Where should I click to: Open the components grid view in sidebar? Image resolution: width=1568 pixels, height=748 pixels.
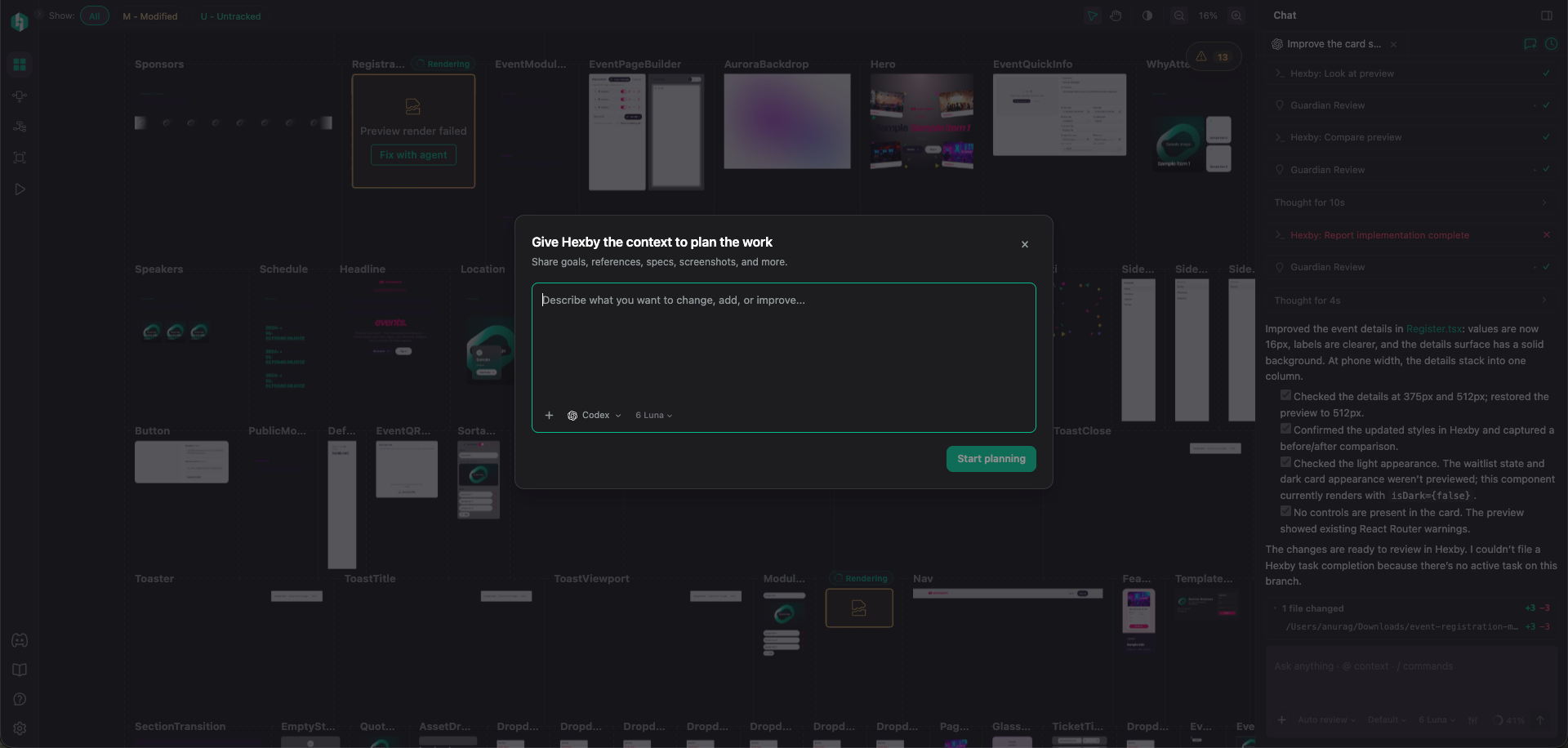(x=20, y=65)
